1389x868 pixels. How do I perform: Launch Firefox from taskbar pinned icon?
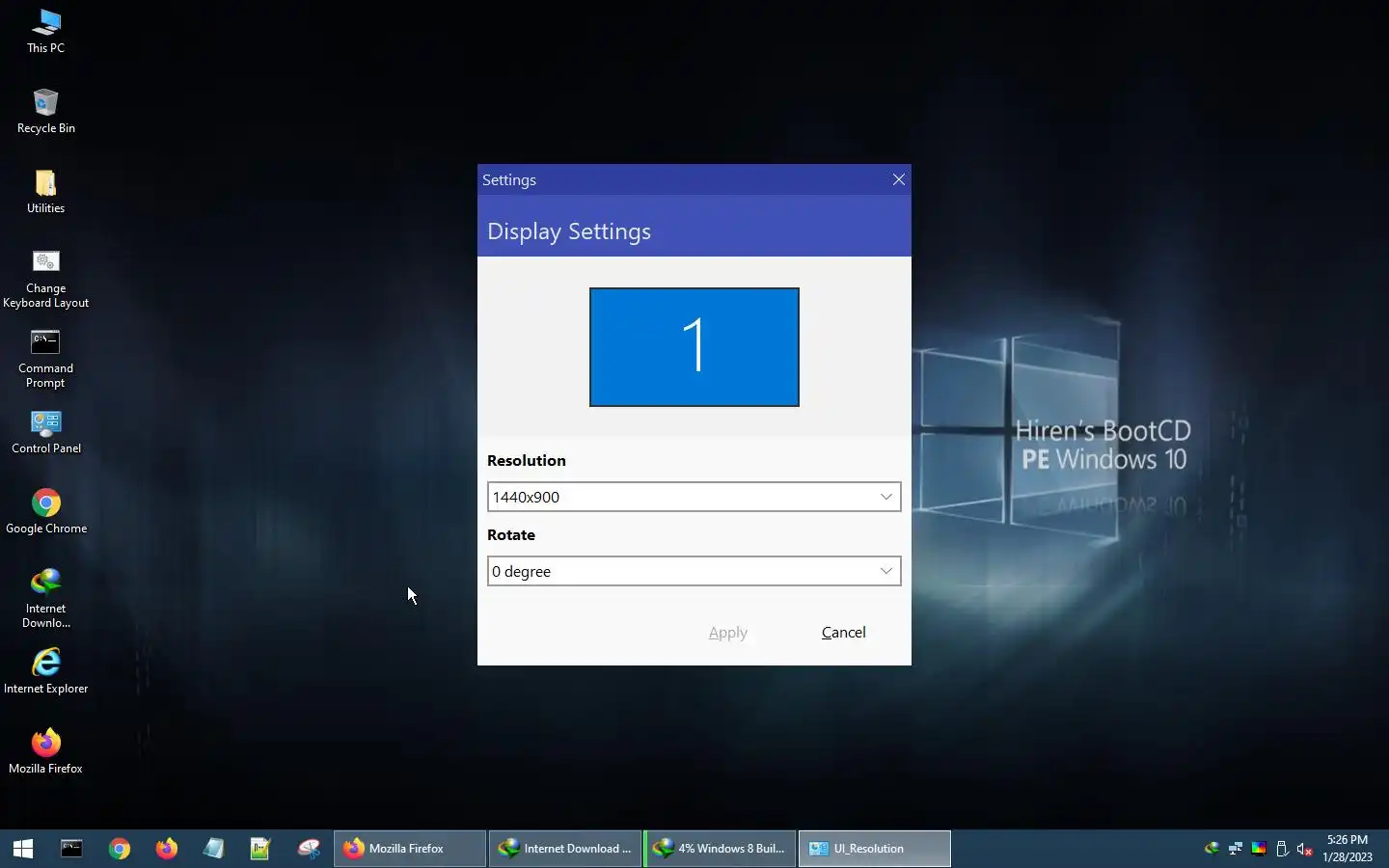point(167,849)
